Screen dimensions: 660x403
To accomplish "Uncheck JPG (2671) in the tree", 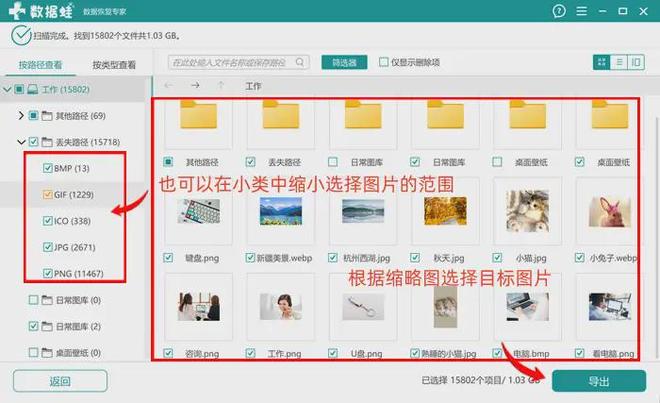I will point(48,247).
